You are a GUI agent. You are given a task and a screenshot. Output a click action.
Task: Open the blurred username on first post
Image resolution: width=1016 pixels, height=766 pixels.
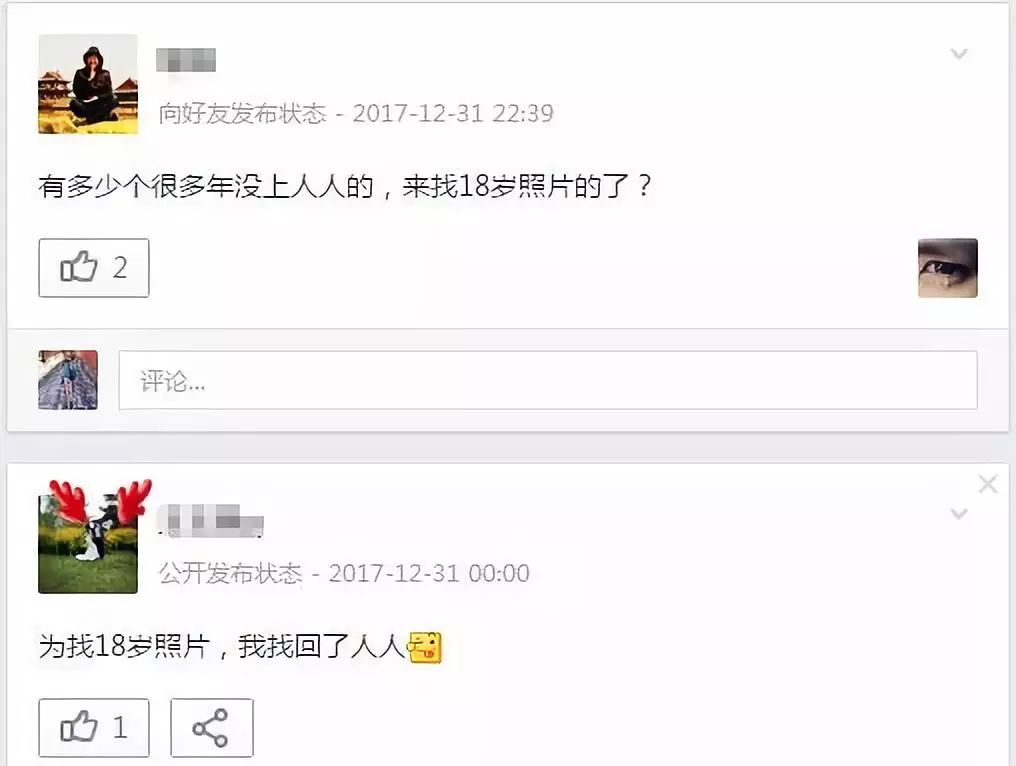click(x=186, y=60)
